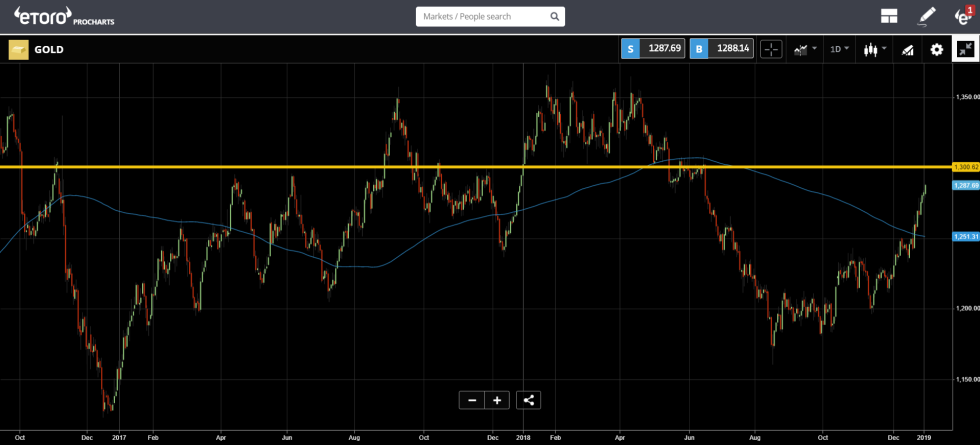Toggle fullscreen with collapse arrows icon
The width and height of the screenshot is (980, 445).
965,49
